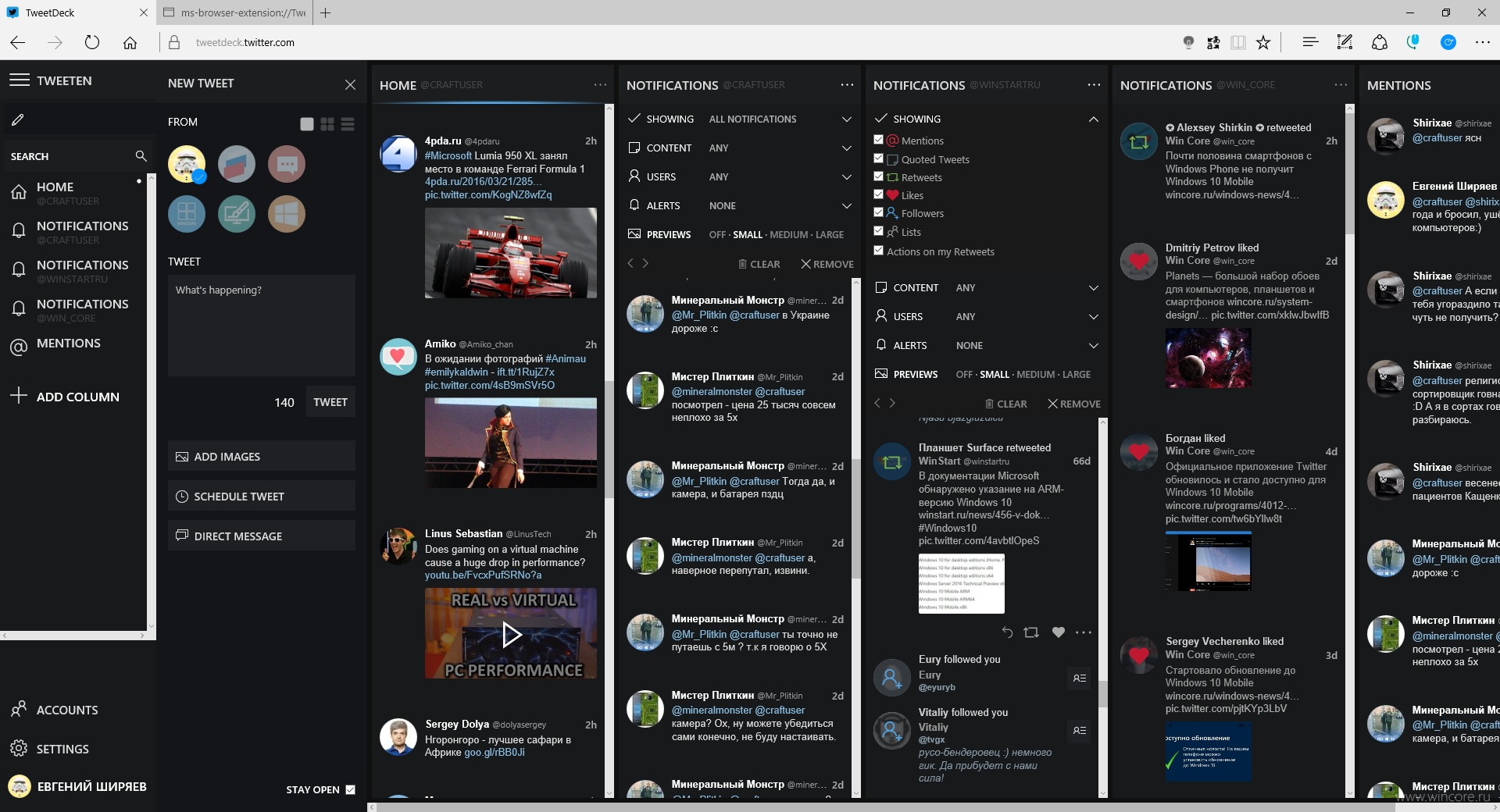Toggle the Likes filter checkbox
Screen dimensions: 1500x812
(x=878, y=194)
